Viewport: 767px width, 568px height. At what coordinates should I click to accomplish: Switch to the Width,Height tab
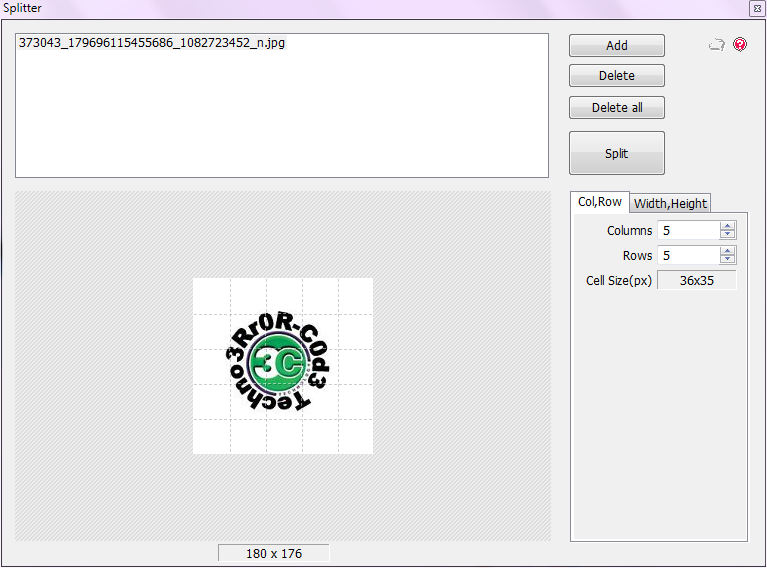pyautogui.click(x=670, y=203)
